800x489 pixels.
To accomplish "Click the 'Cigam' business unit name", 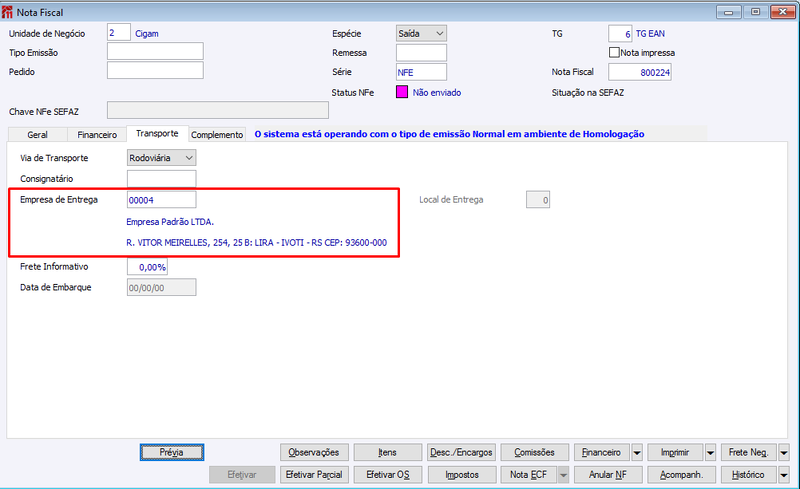I will click(147, 34).
